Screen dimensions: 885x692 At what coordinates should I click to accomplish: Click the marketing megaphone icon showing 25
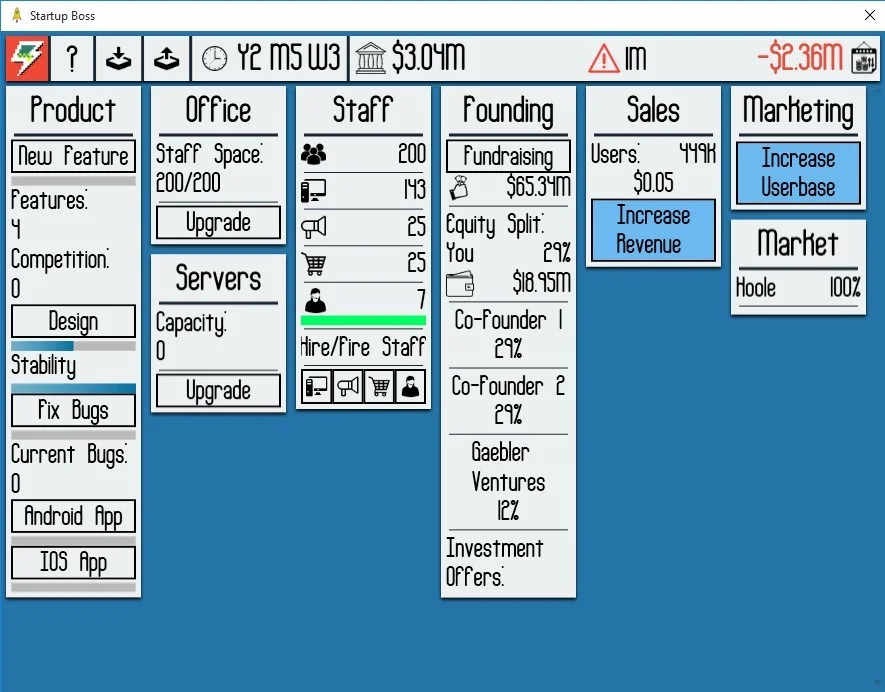(314, 227)
